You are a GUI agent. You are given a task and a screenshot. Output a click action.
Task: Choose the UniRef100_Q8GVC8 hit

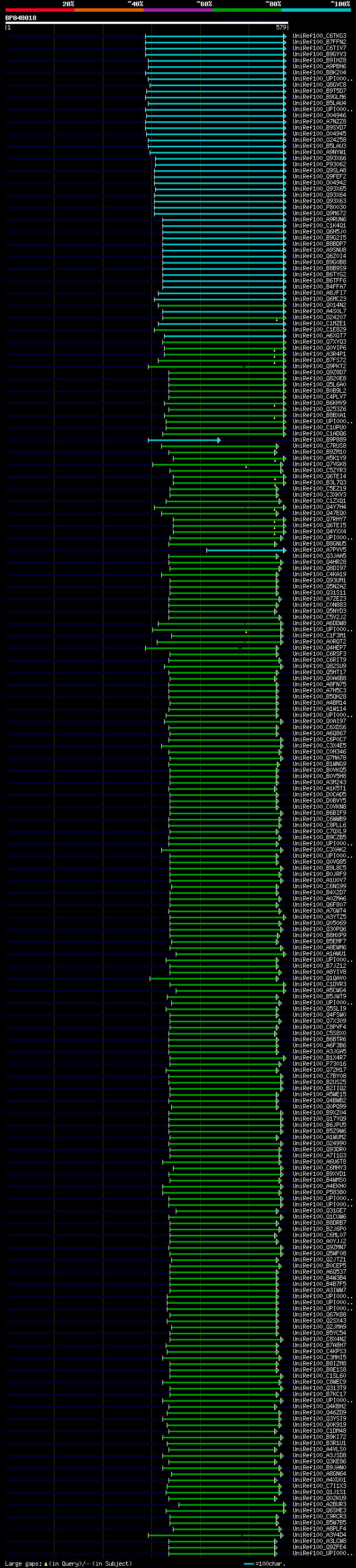[x=319, y=85]
